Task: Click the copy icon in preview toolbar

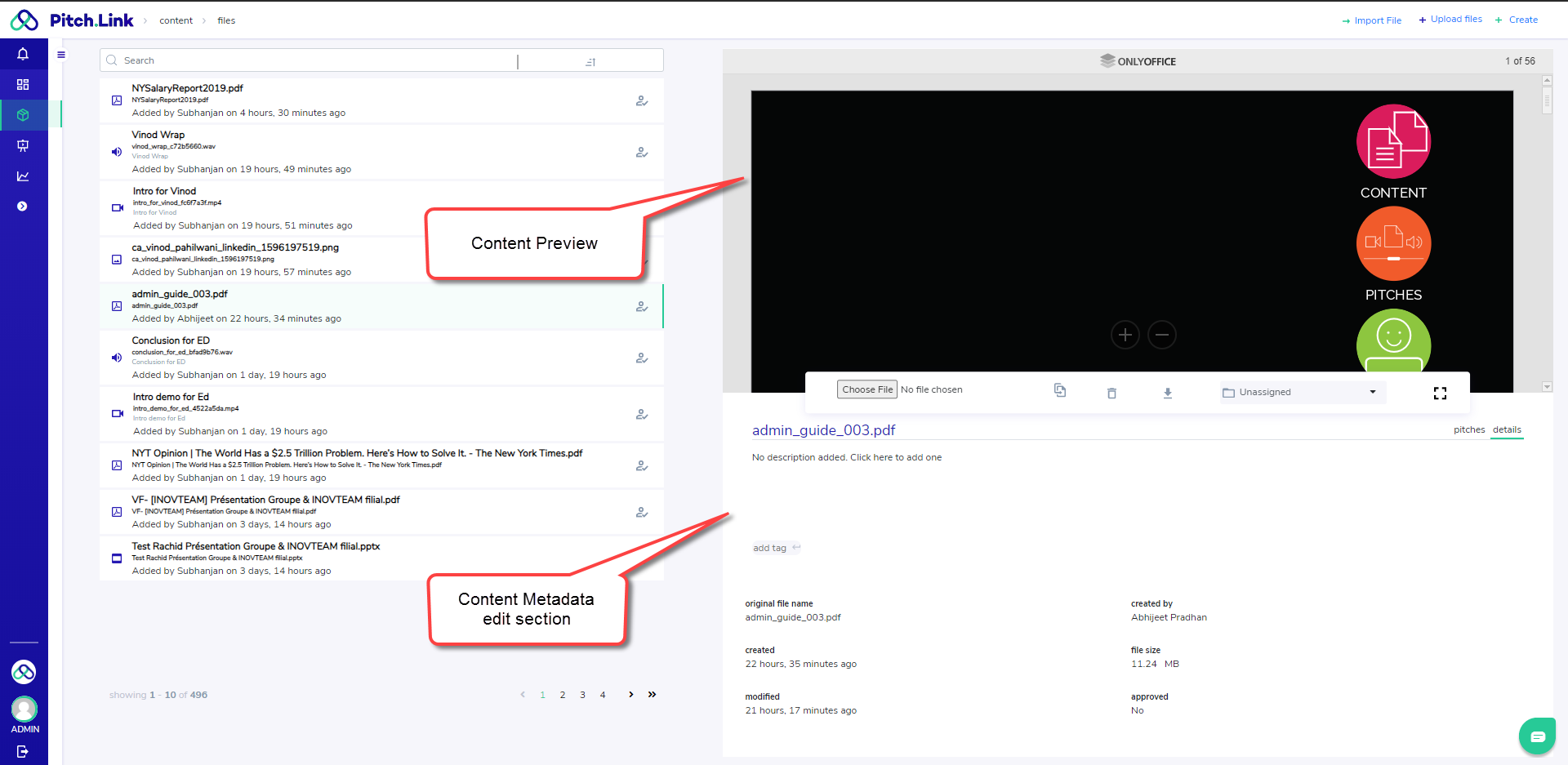Action: point(1060,391)
